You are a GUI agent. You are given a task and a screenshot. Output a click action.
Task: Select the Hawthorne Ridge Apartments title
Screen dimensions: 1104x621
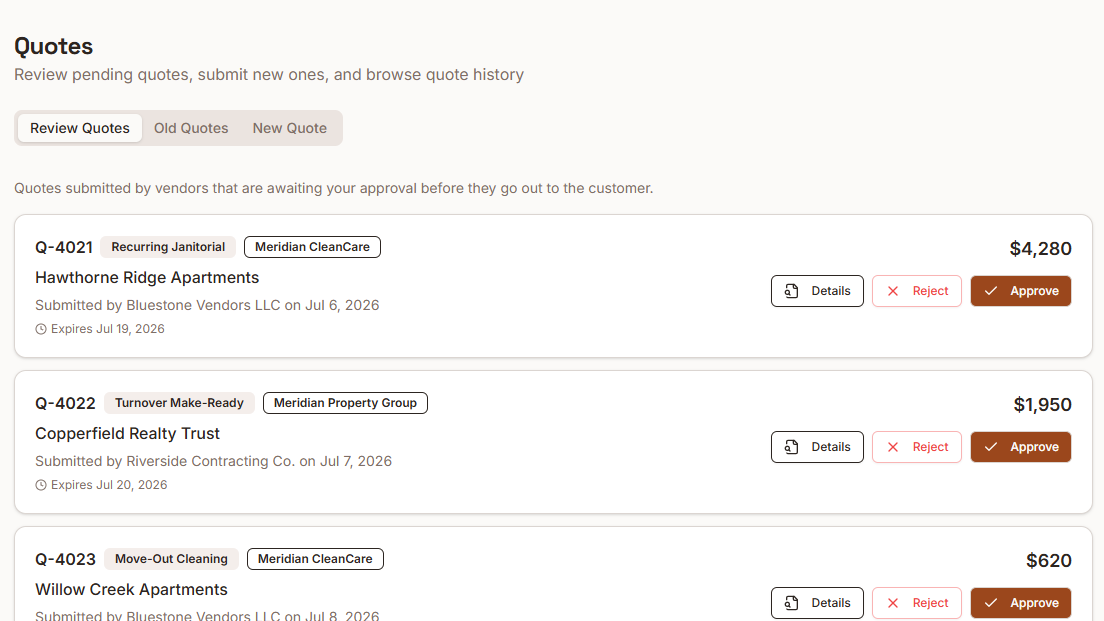pos(147,277)
